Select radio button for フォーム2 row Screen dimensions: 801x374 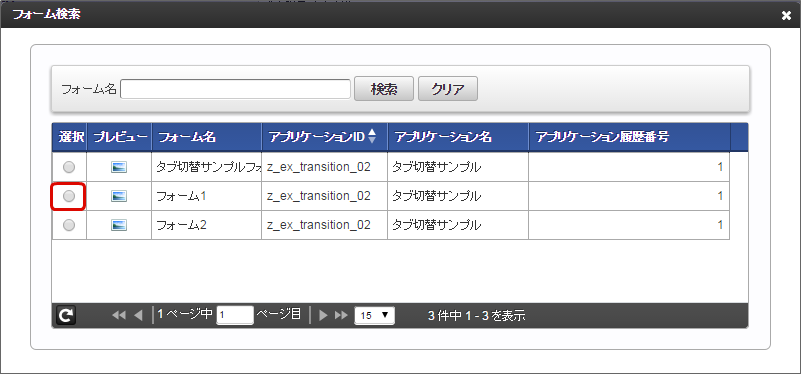[x=68, y=225]
